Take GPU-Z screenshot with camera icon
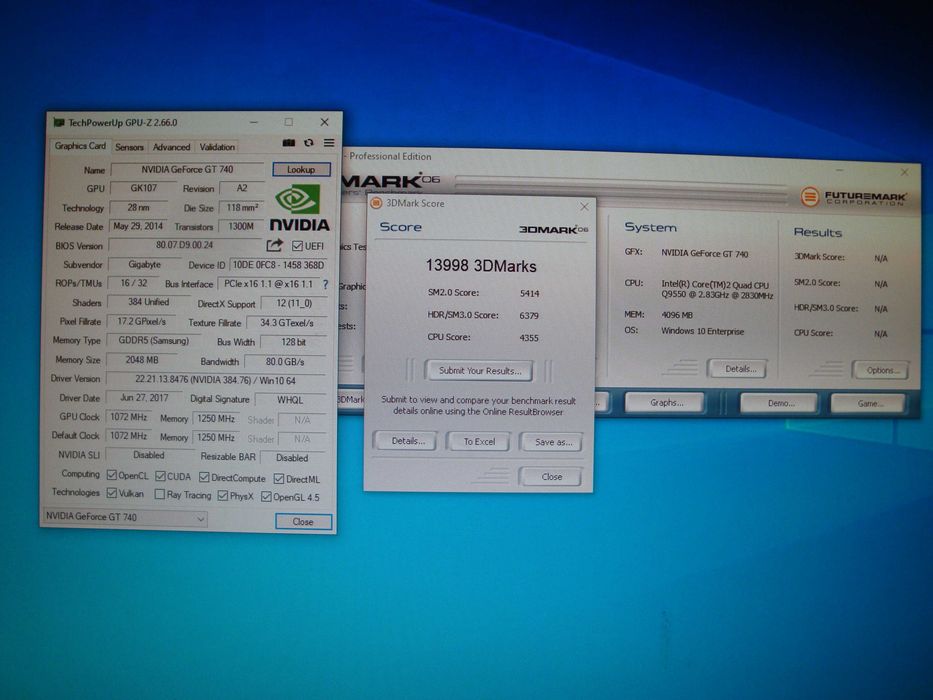Viewport: 933px width, 700px height. [x=289, y=143]
